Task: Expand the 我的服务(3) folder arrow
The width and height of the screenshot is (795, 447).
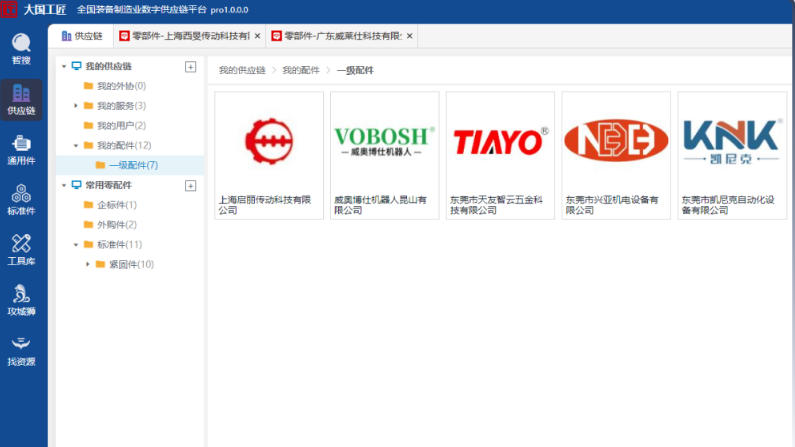Action: tap(76, 106)
